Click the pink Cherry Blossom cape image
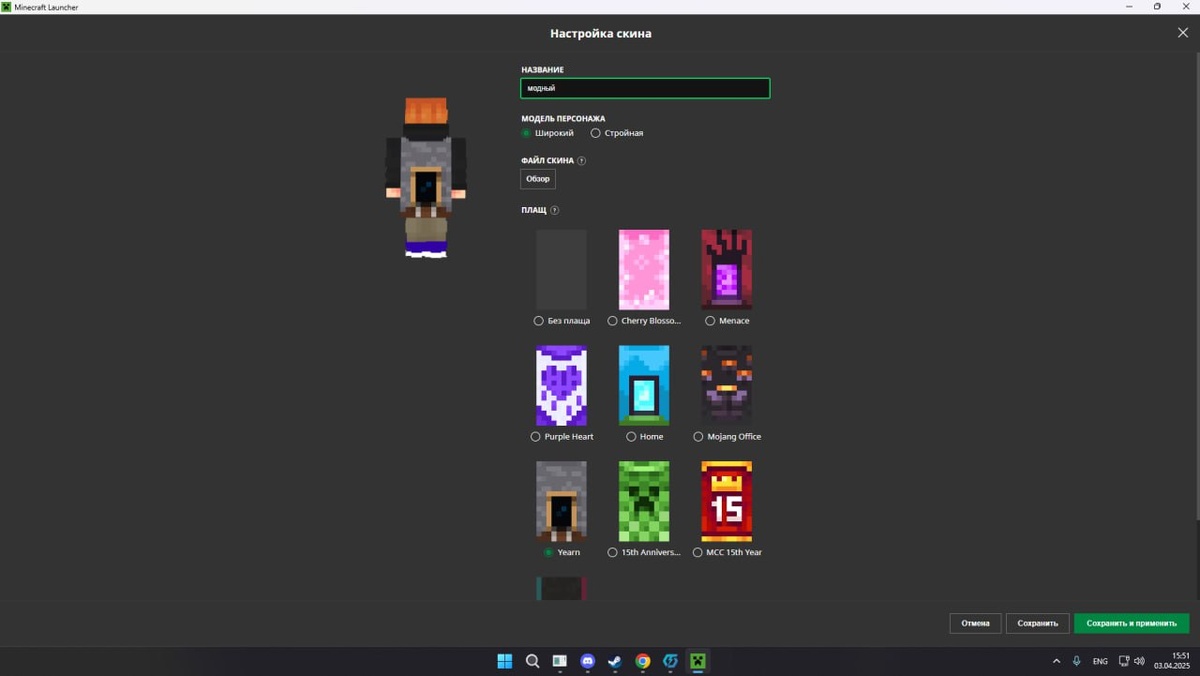This screenshot has width=1200, height=676. click(x=644, y=270)
